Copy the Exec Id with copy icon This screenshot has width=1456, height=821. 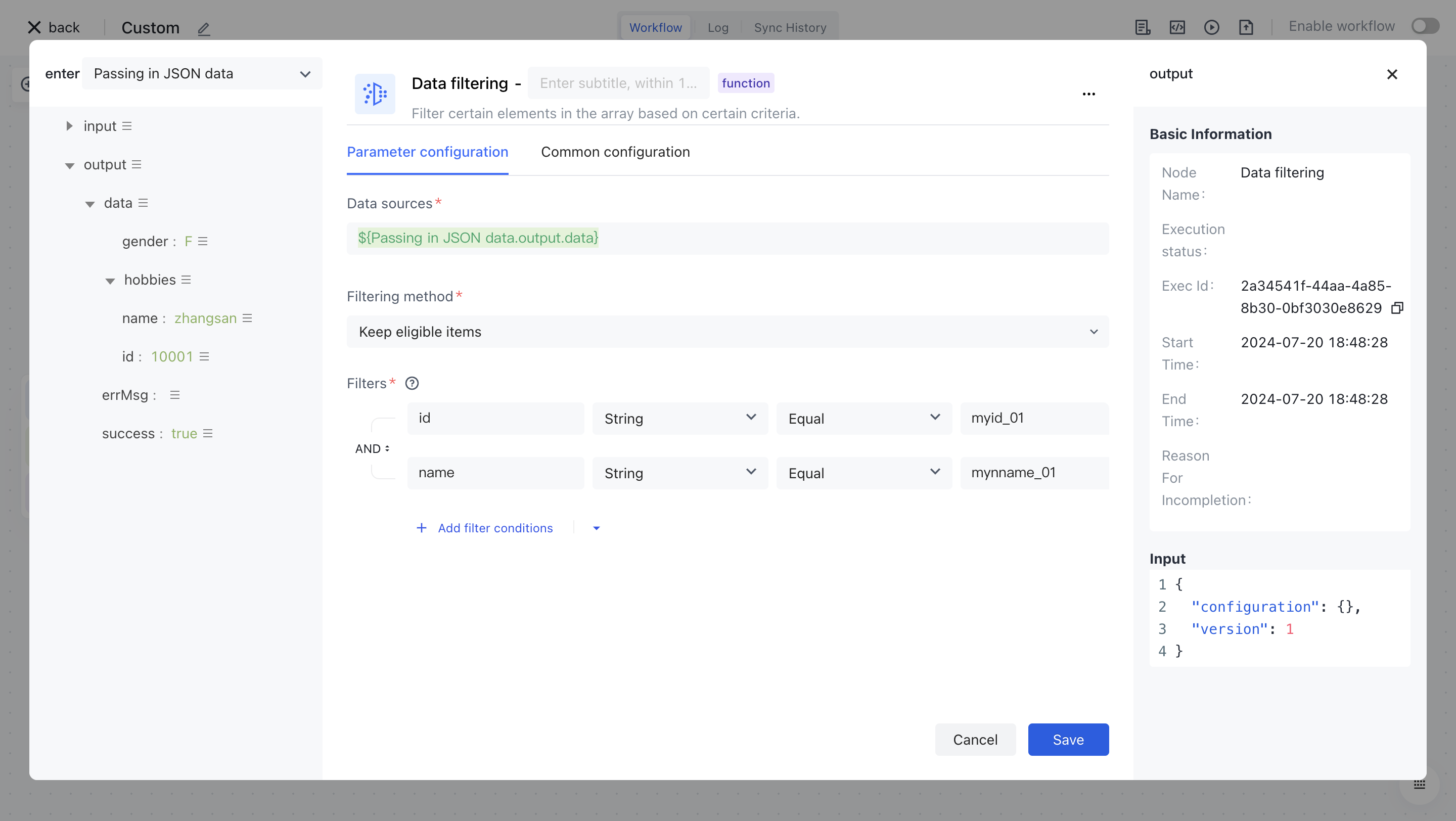(1397, 308)
